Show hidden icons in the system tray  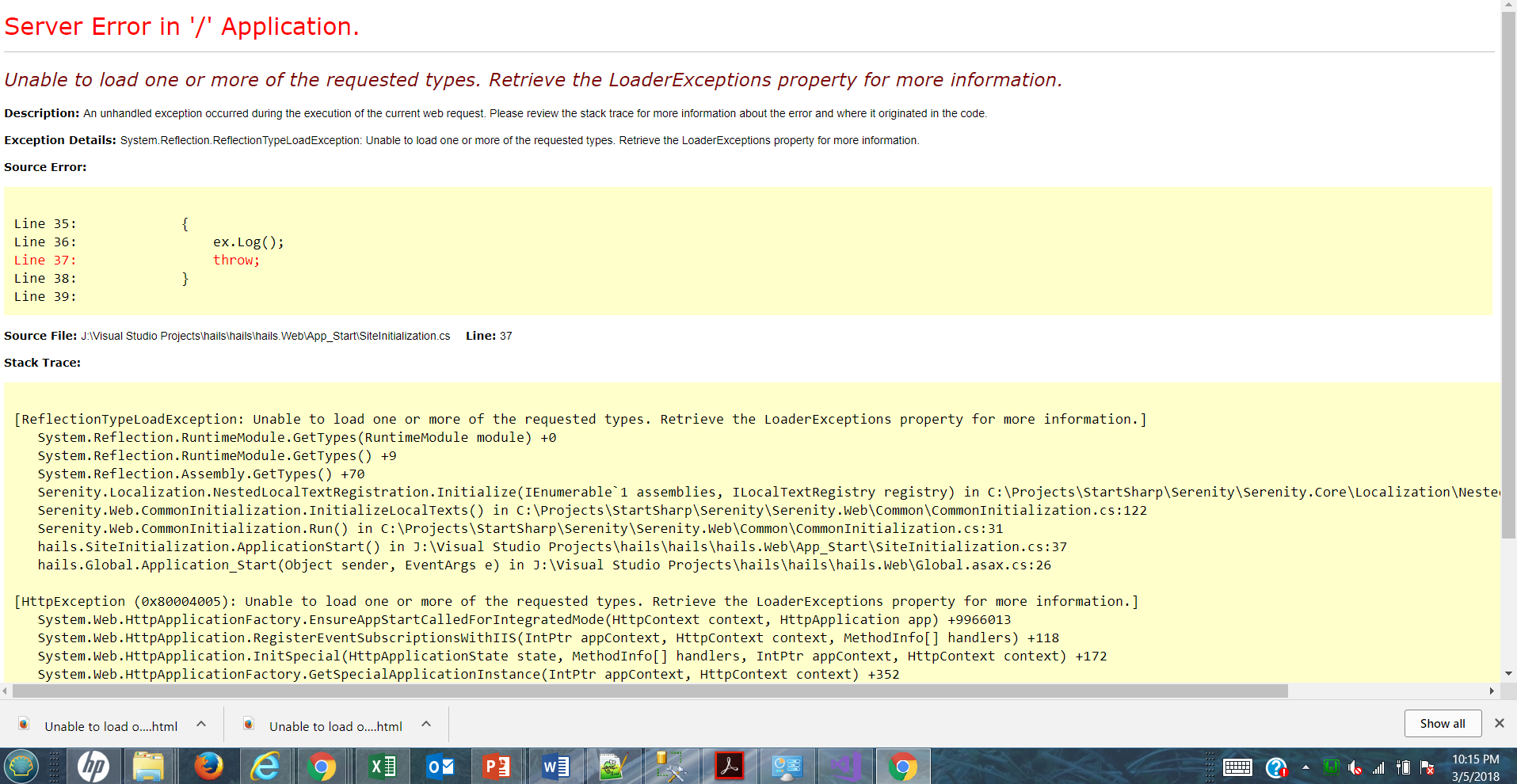pyautogui.click(x=1305, y=767)
